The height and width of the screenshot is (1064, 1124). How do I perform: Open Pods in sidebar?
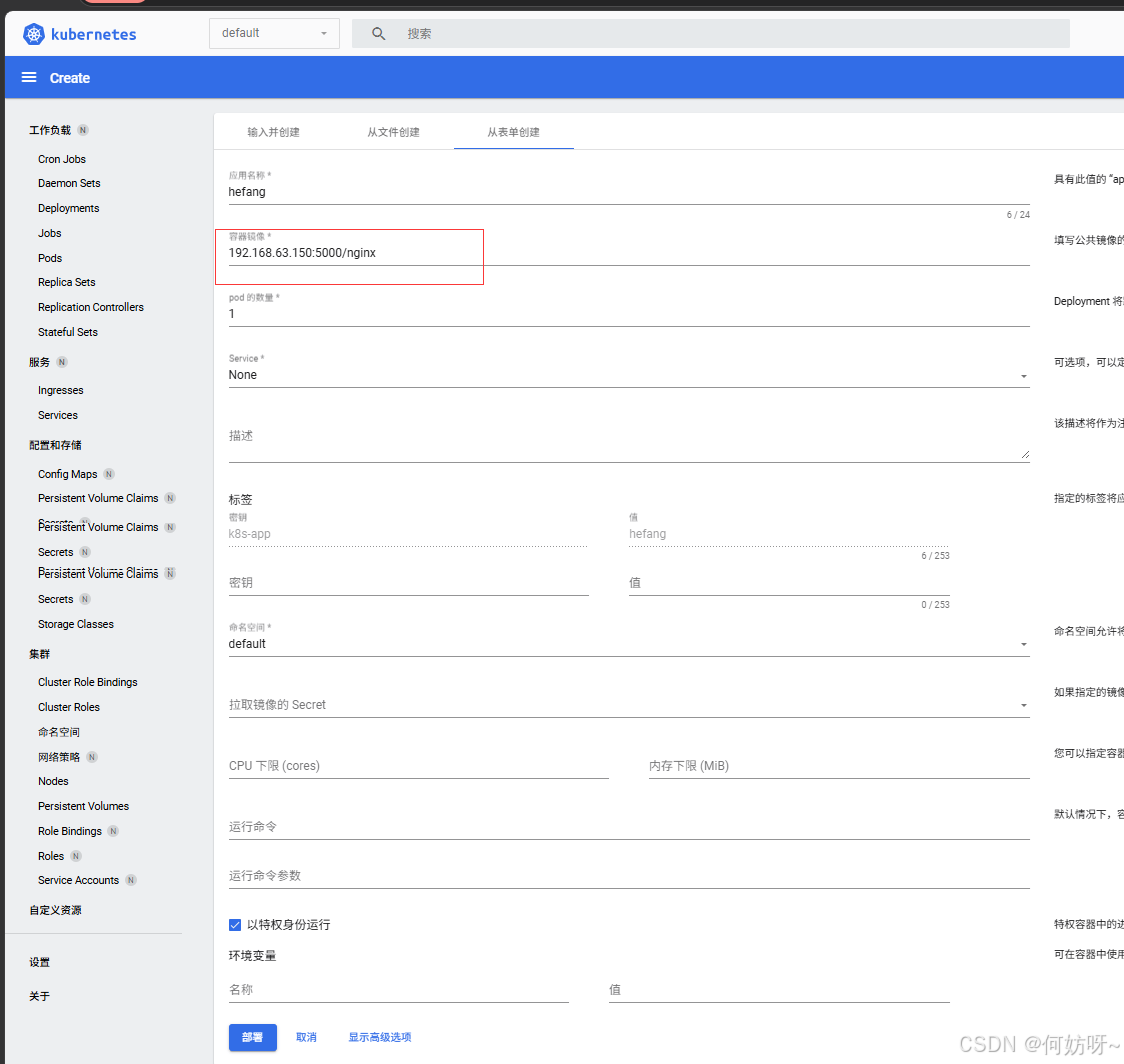click(50, 258)
